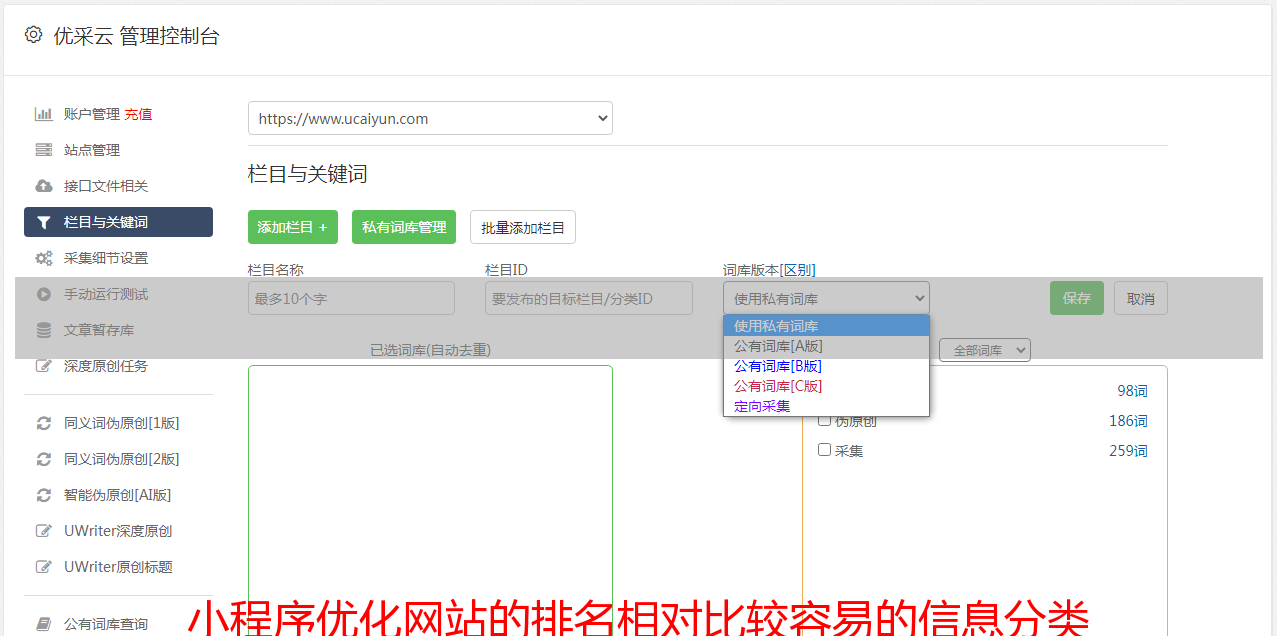
Task: Click the 栏目ID input field
Action: [589, 298]
